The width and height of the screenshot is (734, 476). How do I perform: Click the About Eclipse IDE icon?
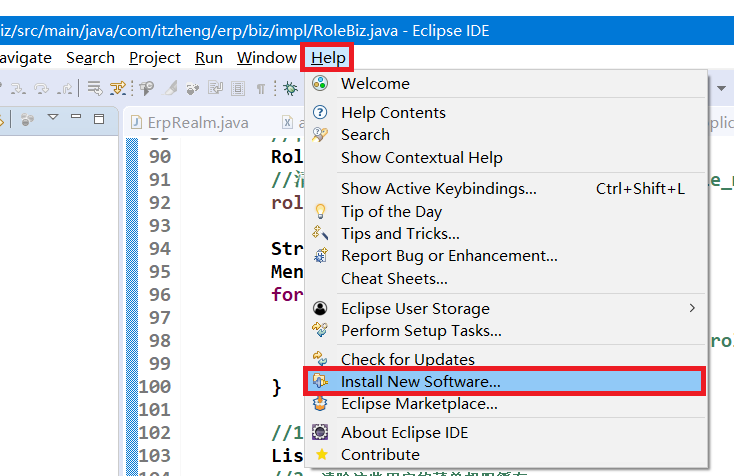(320, 432)
